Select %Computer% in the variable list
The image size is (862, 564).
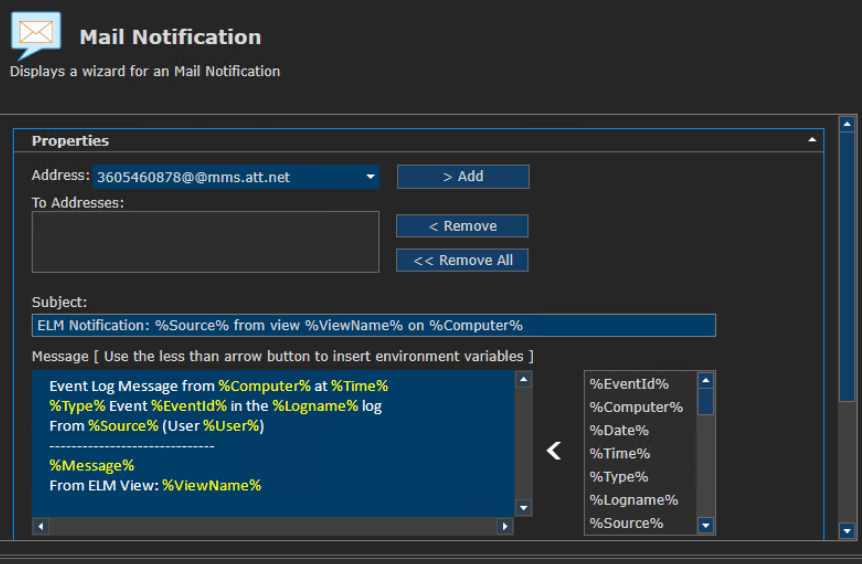coord(636,407)
